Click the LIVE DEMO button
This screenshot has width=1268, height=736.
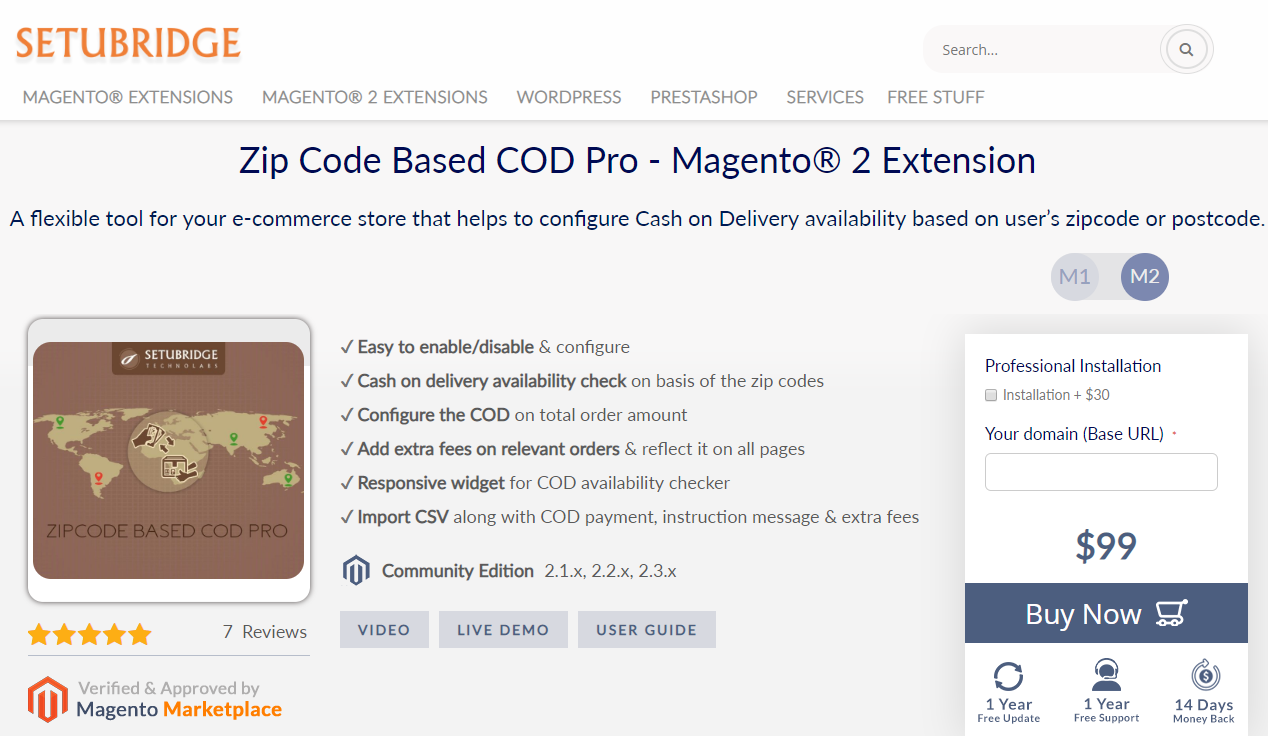pos(503,629)
